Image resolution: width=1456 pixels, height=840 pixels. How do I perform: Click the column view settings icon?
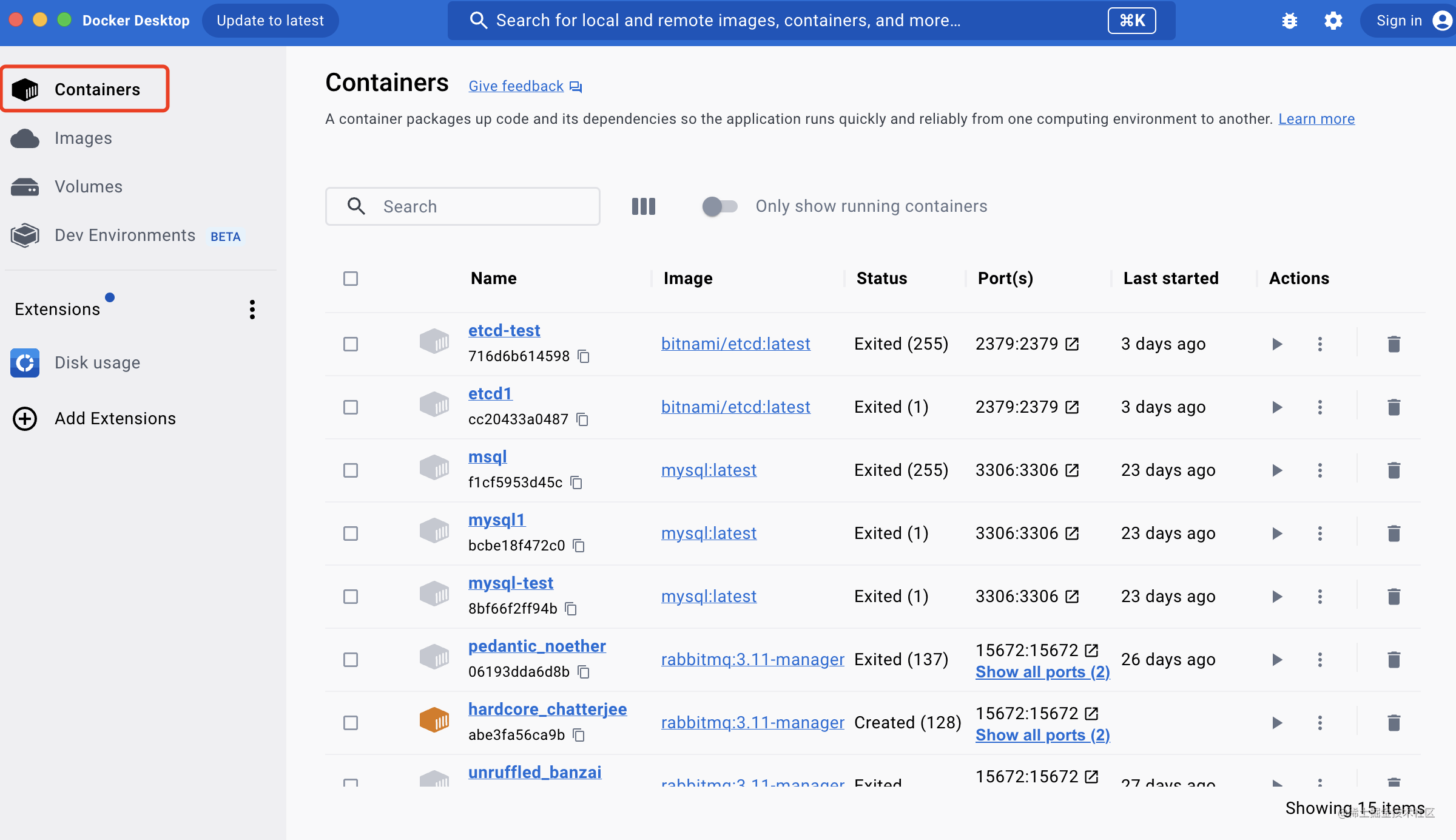coord(643,206)
